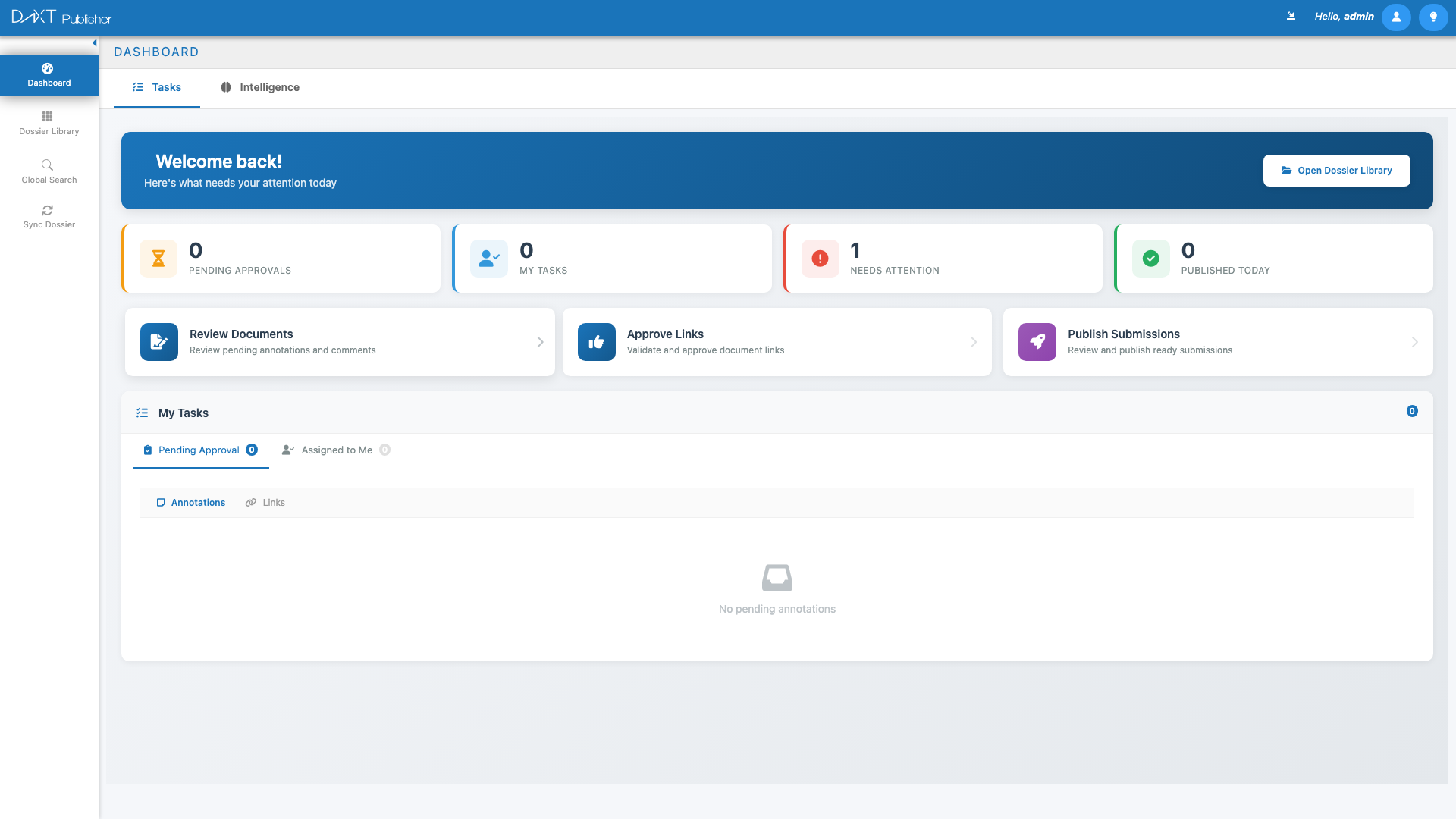
Task: Open the user profile icon in header
Action: tap(1396, 17)
